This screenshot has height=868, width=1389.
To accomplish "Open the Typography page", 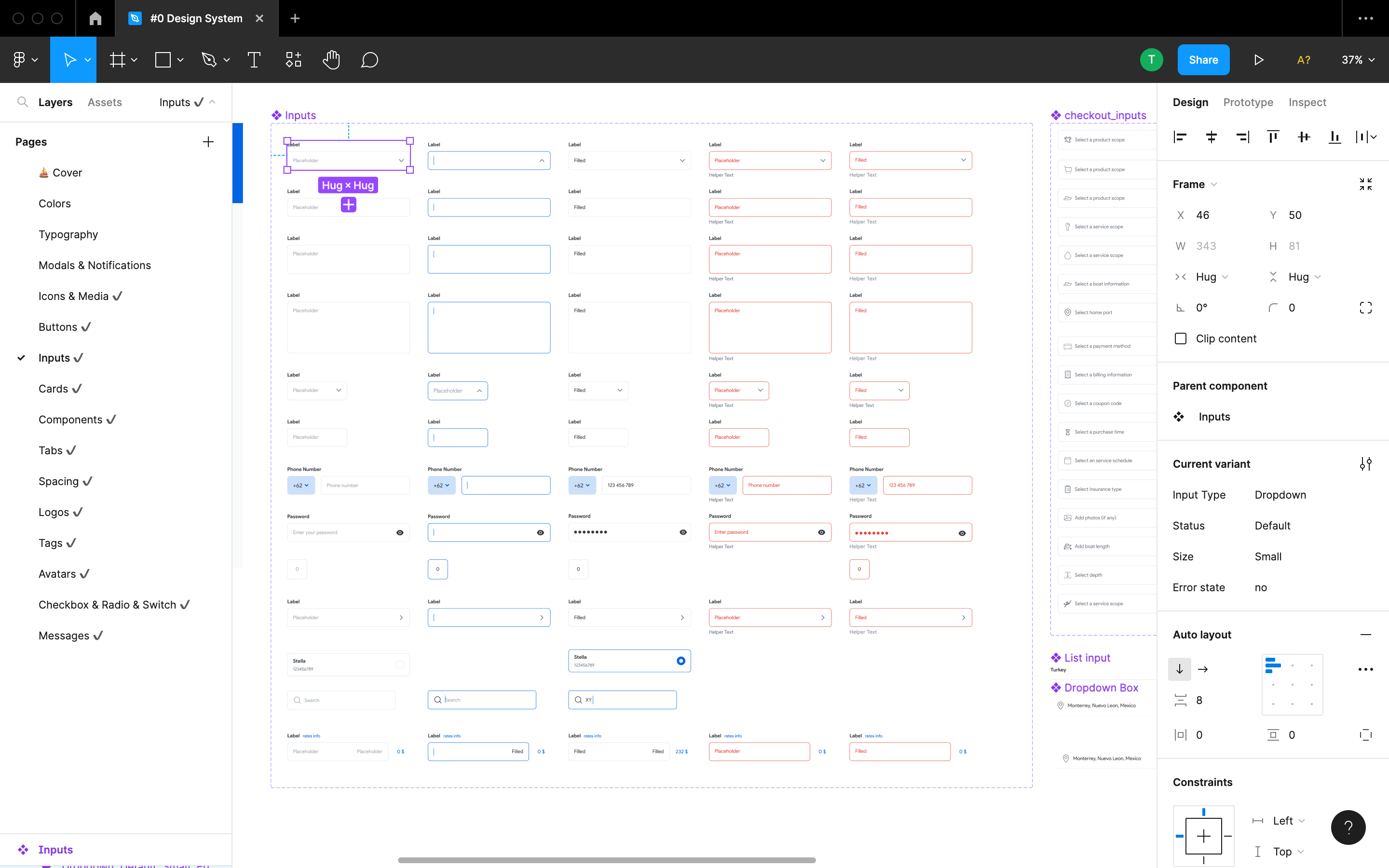I will (x=68, y=234).
